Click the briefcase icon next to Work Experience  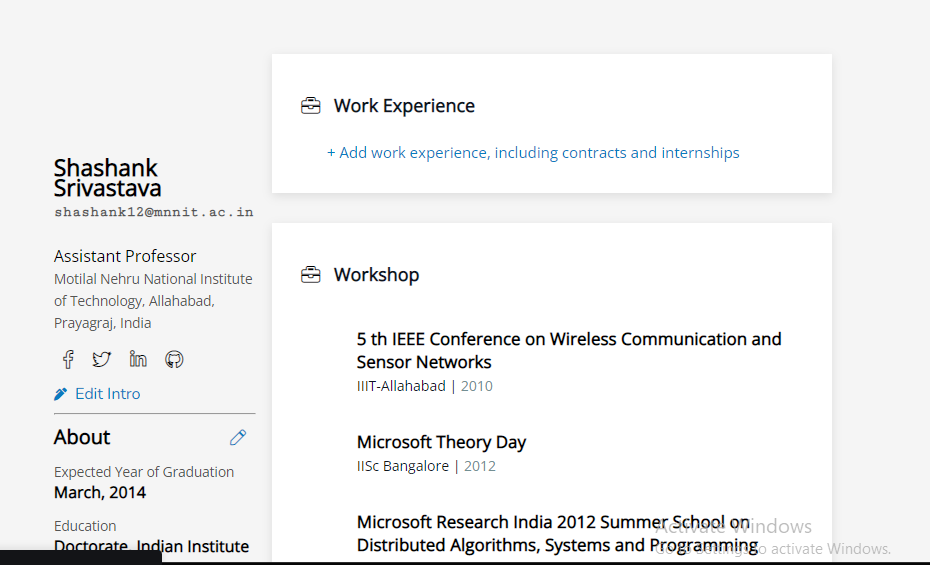point(311,106)
